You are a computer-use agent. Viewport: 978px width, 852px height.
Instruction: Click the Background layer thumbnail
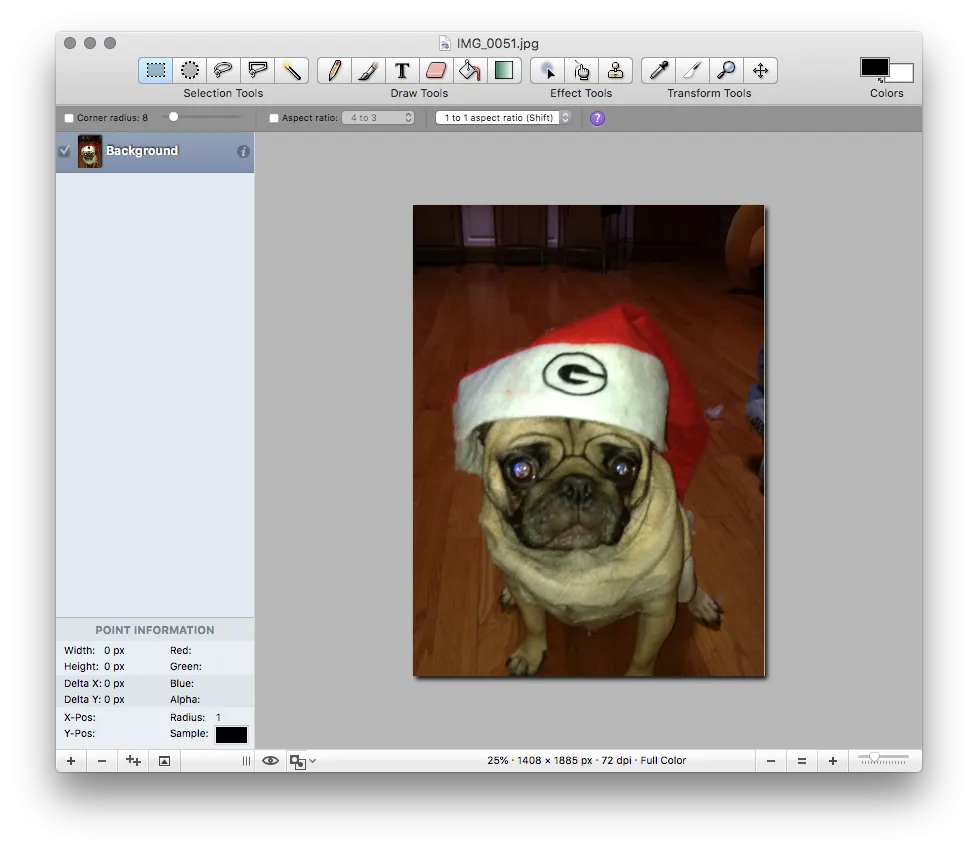(90, 151)
